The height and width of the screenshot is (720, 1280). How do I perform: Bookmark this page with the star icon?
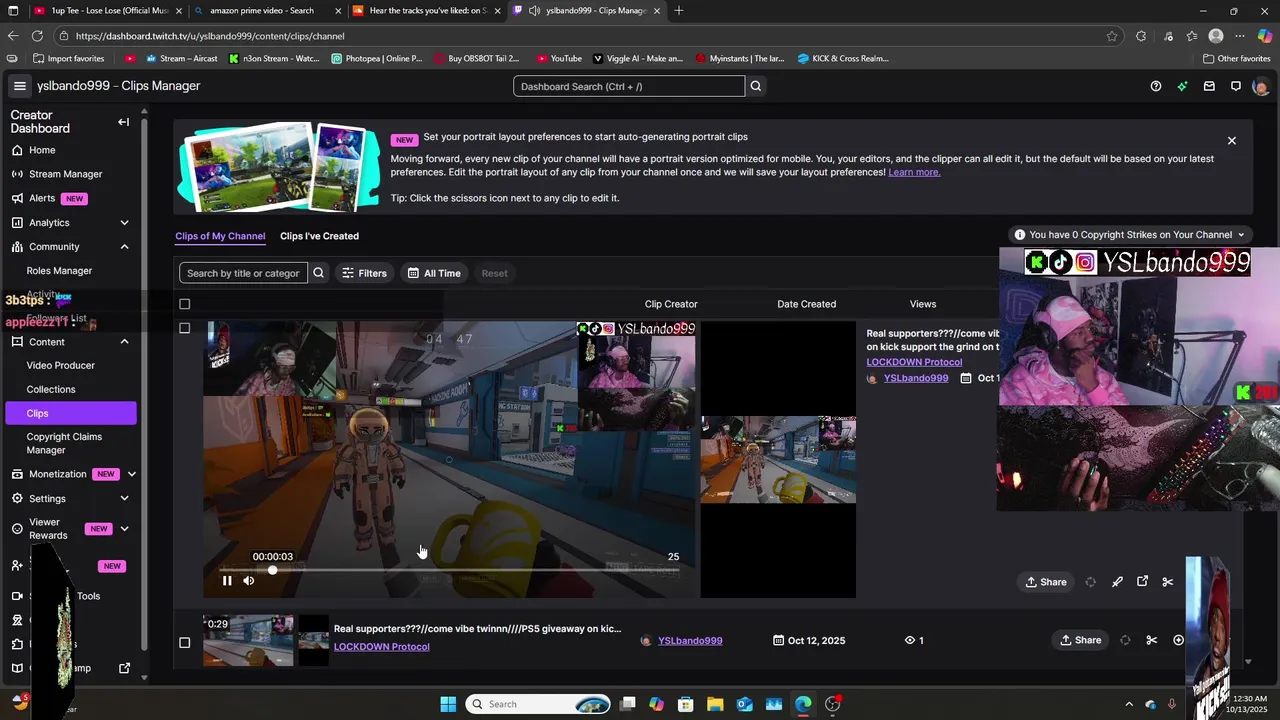tap(1112, 36)
